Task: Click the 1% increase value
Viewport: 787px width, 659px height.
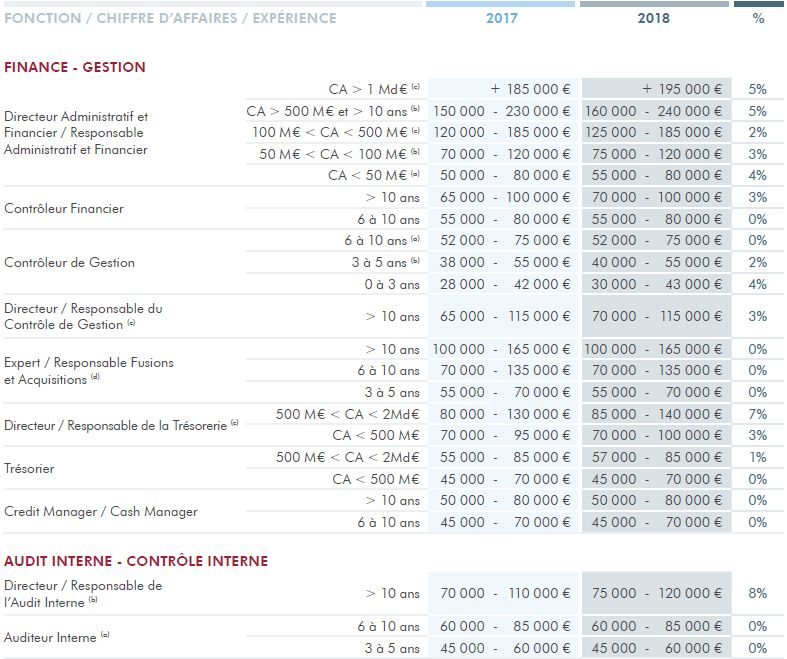Action: click(x=757, y=457)
